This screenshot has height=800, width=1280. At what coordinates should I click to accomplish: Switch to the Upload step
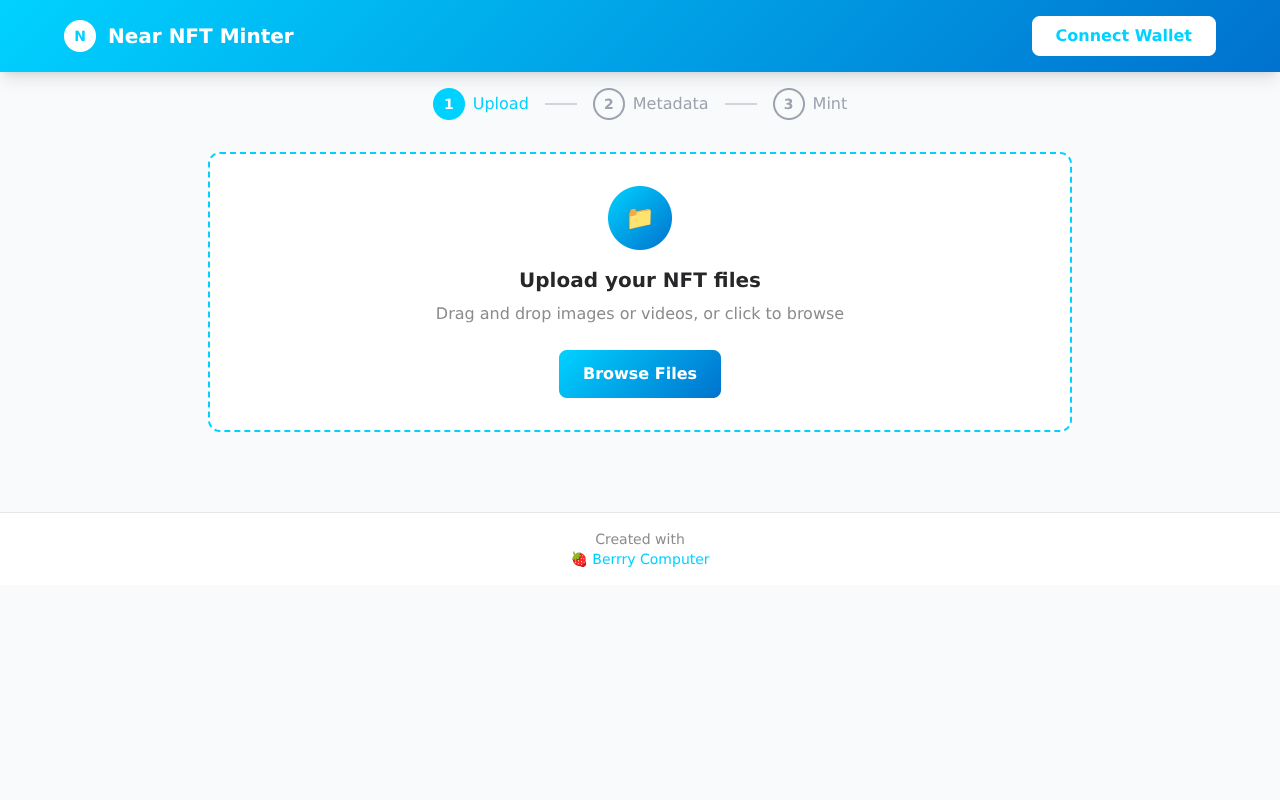click(x=500, y=103)
